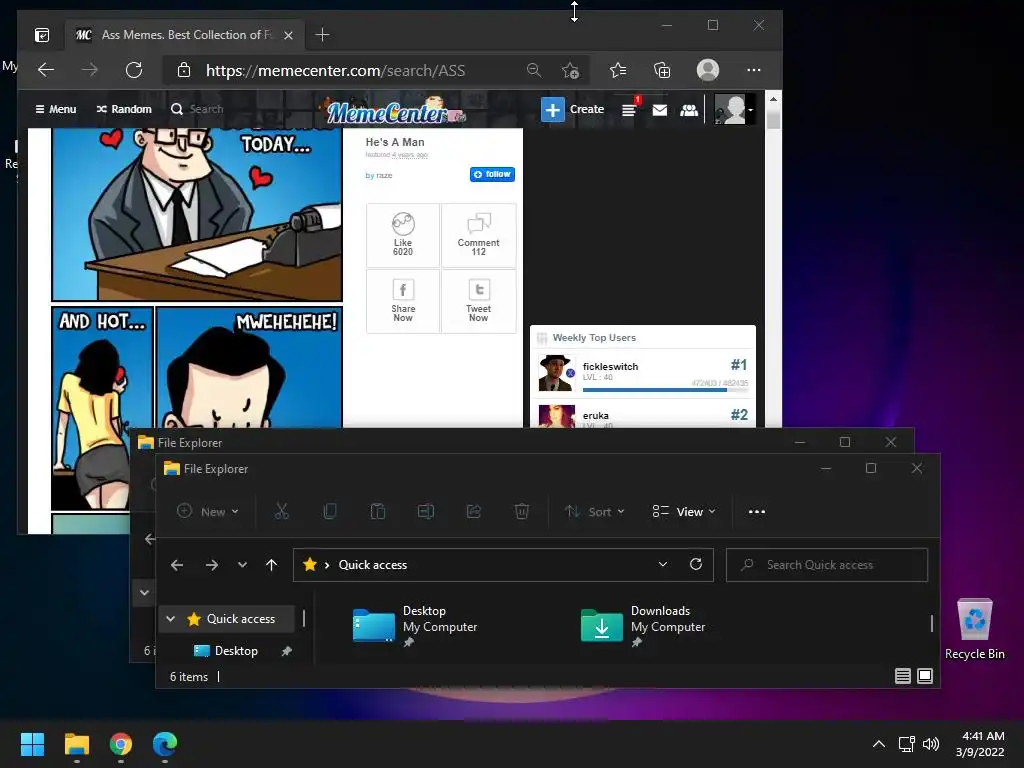Image resolution: width=1024 pixels, height=768 pixels.
Task: Open the MemeCenter friends icon
Action: pos(689,110)
